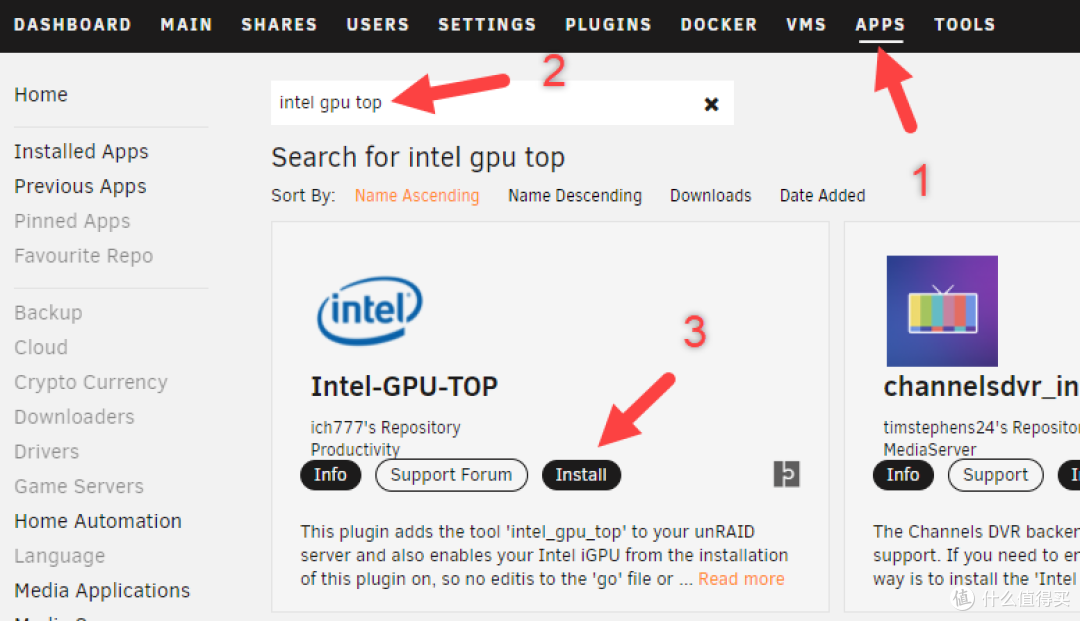Open the APPS tab
This screenshot has height=621, width=1080.
(x=880, y=25)
